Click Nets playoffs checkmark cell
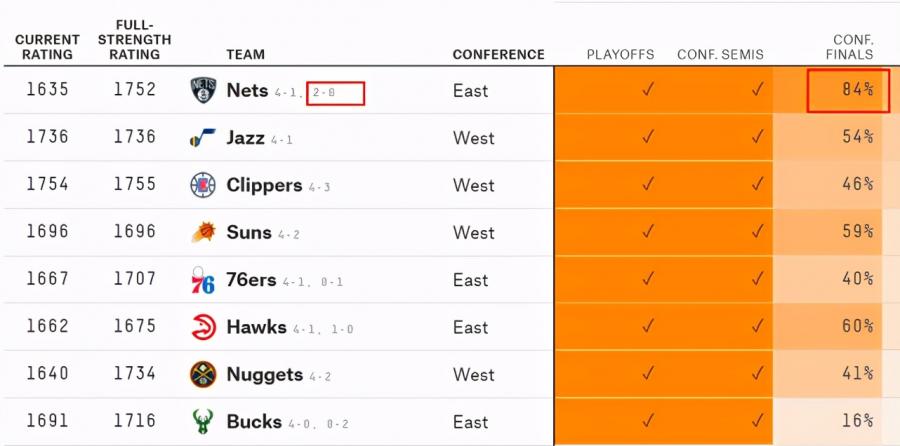Screen dimensions: 900x446 [x=648, y=90]
